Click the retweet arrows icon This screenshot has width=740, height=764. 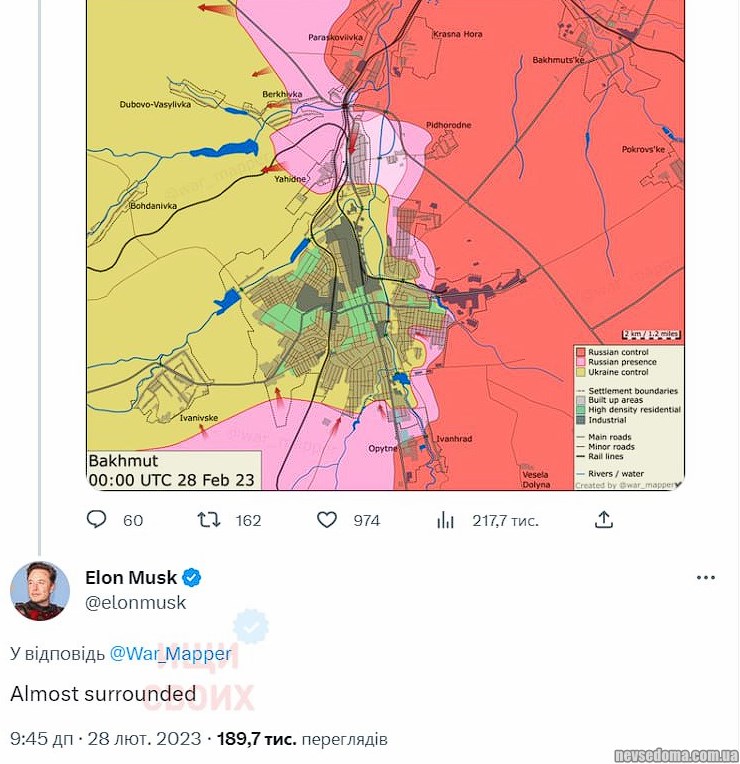coord(209,520)
